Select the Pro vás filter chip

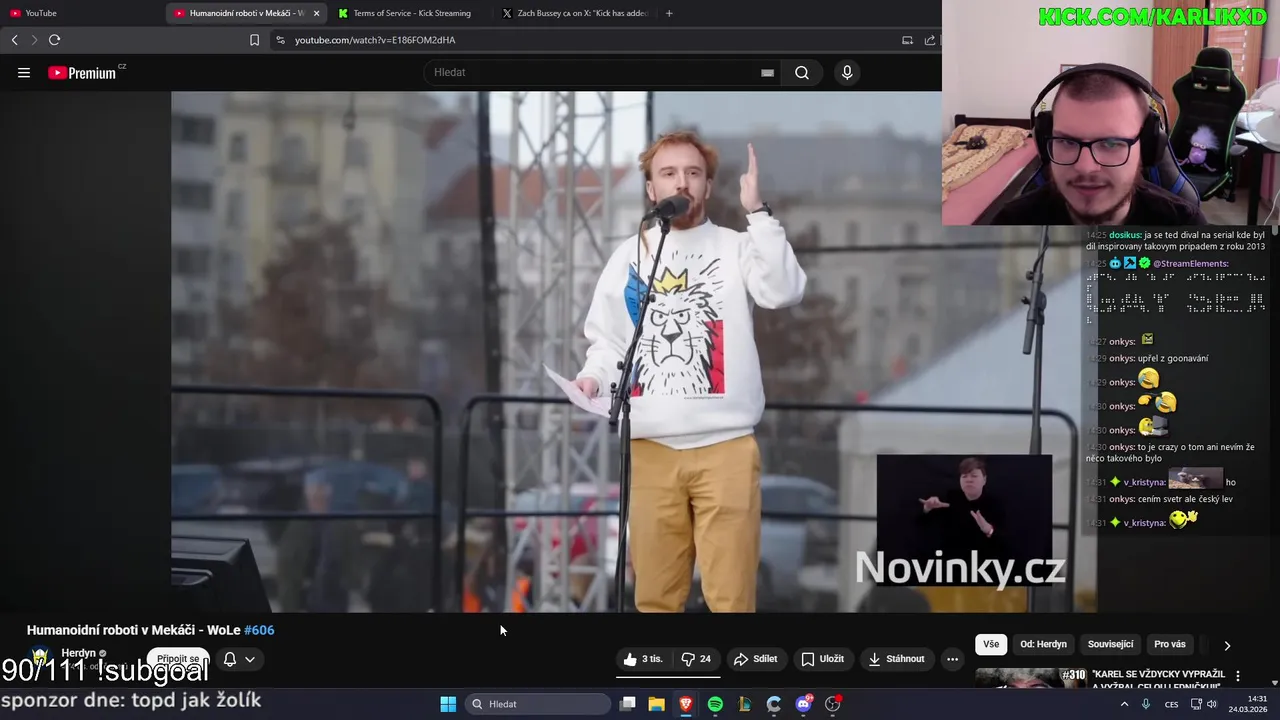(x=1170, y=644)
